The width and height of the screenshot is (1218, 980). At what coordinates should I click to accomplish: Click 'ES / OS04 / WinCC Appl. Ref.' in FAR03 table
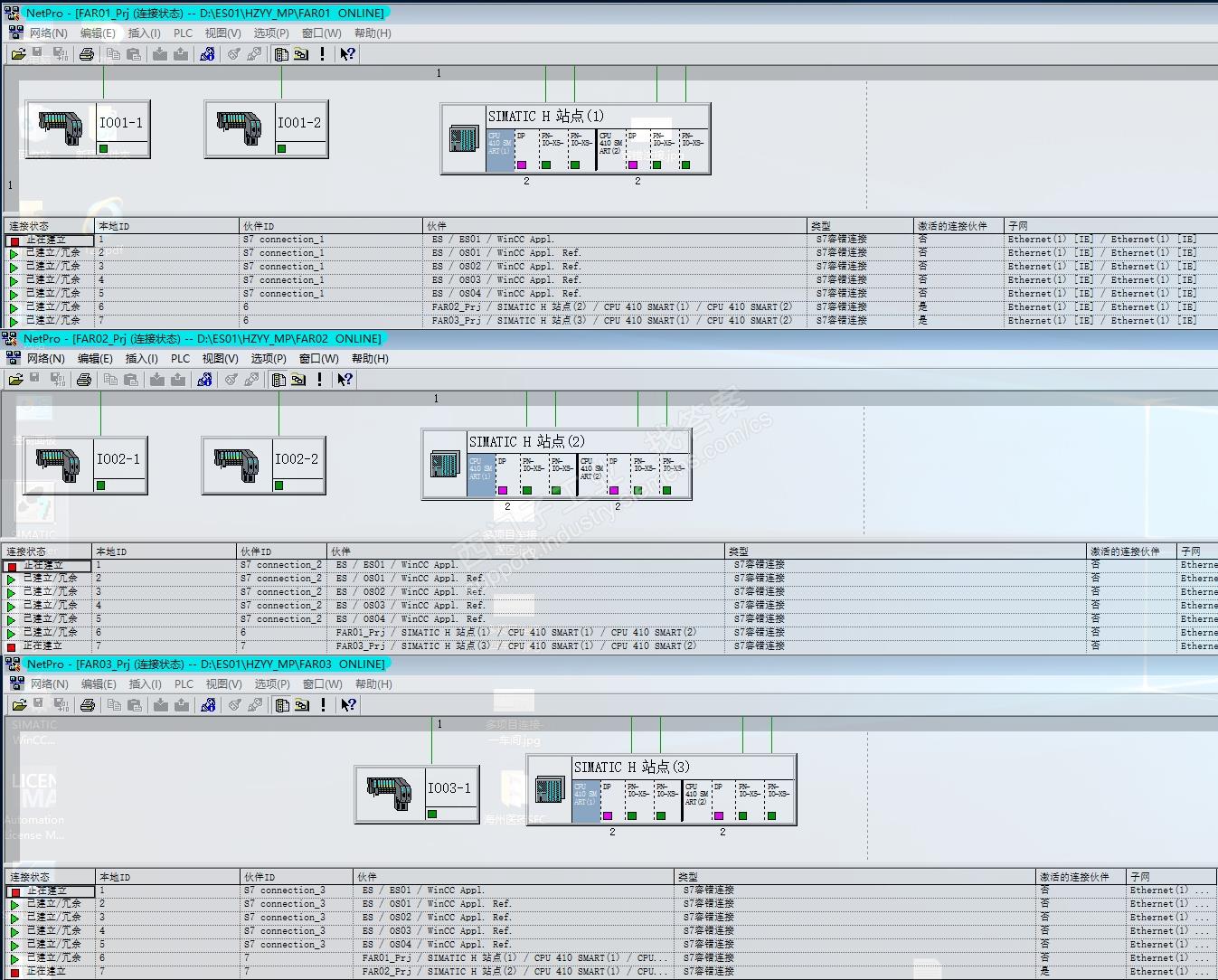[x=437, y=945]
